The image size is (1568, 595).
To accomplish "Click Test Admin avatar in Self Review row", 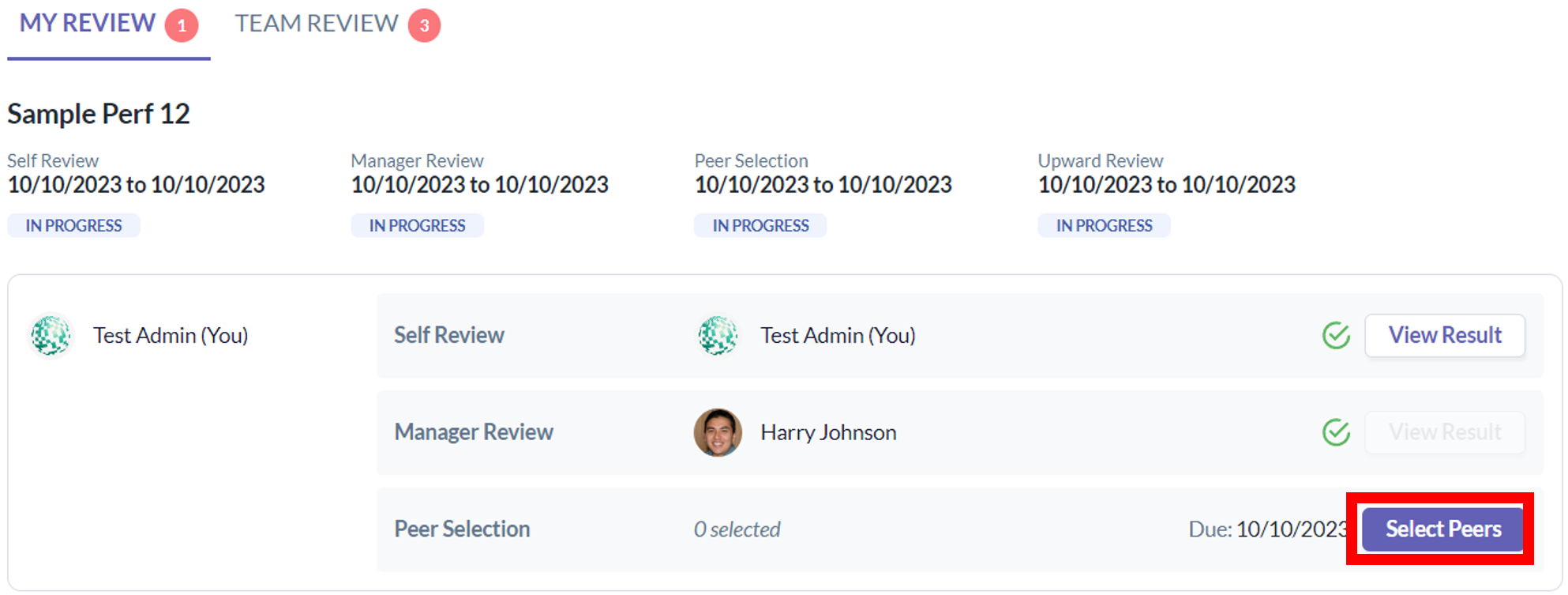I will (718, 336).
